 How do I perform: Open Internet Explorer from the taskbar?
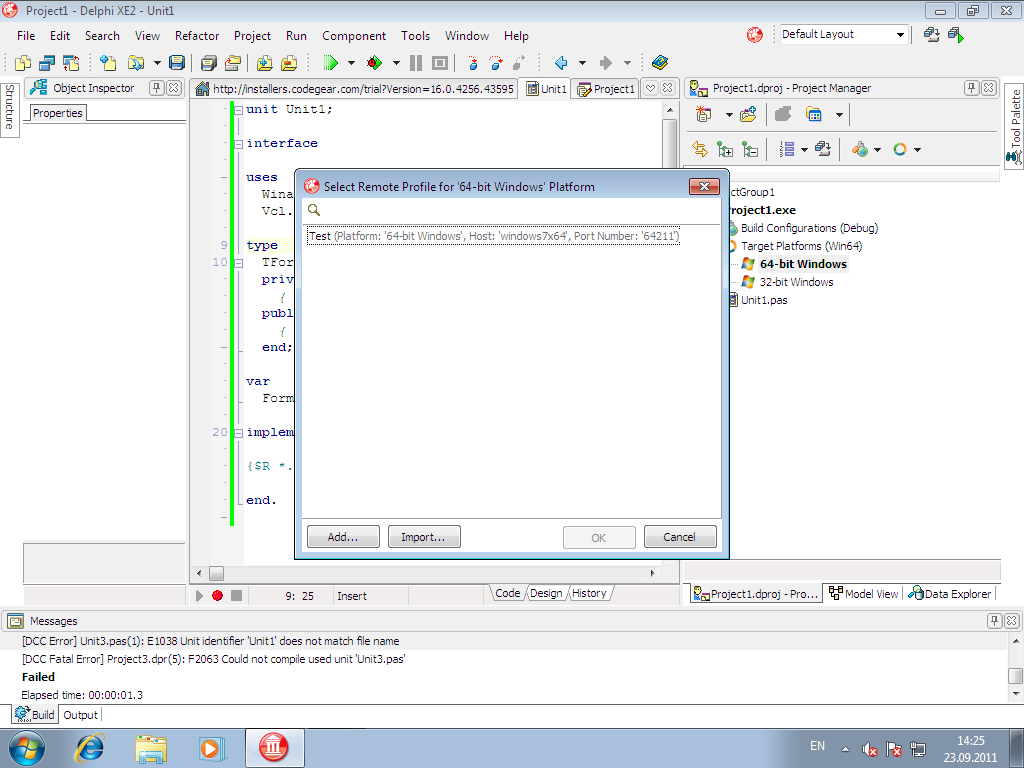pyautogui.click(x=90, y=748)
